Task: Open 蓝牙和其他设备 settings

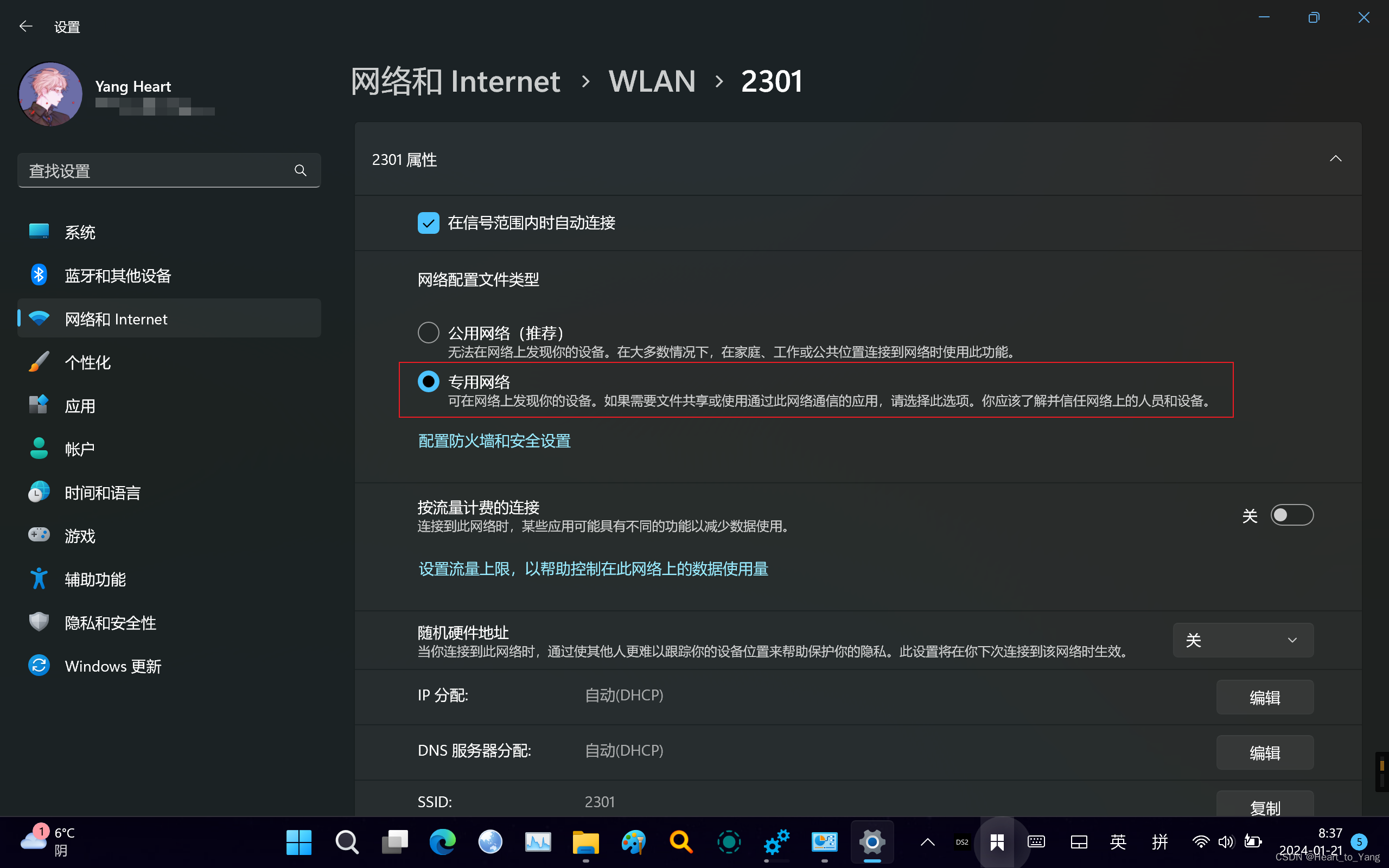Action: tap(169, 276)
